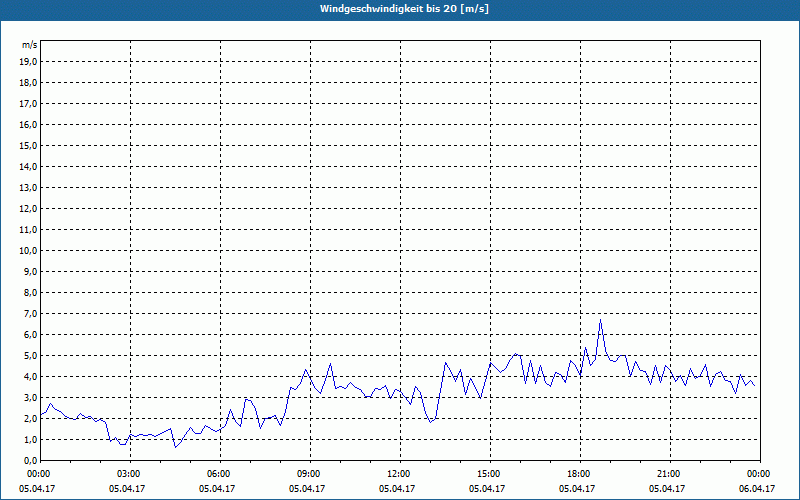Click the 16,0 y-axis value
Viewport: 800px width, 500px height.
click(x=29, y=124)
